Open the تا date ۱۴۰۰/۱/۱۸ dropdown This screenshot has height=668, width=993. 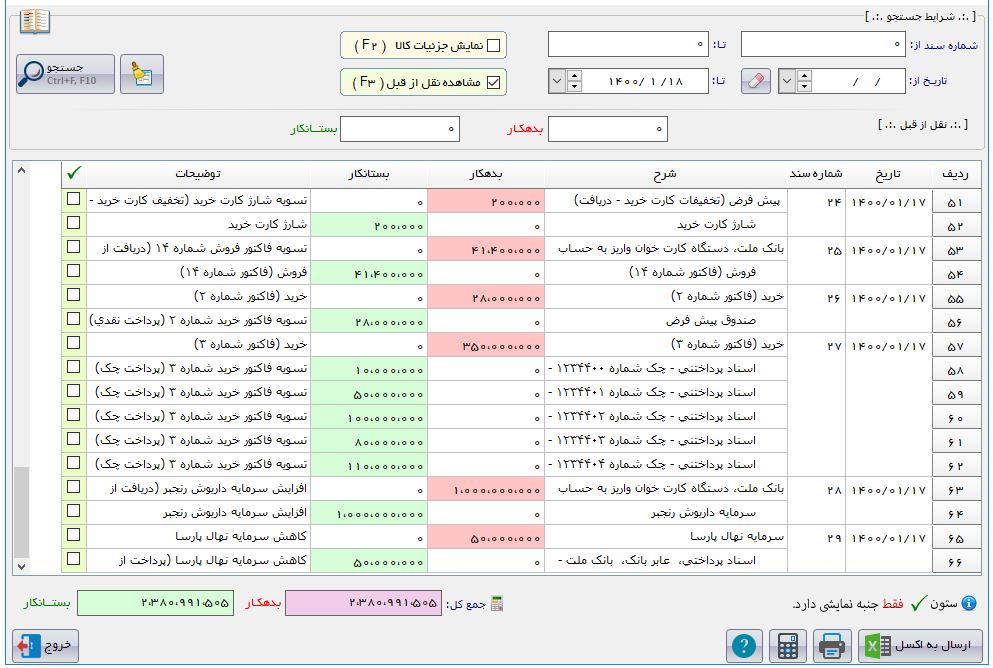tap(557, 82)
